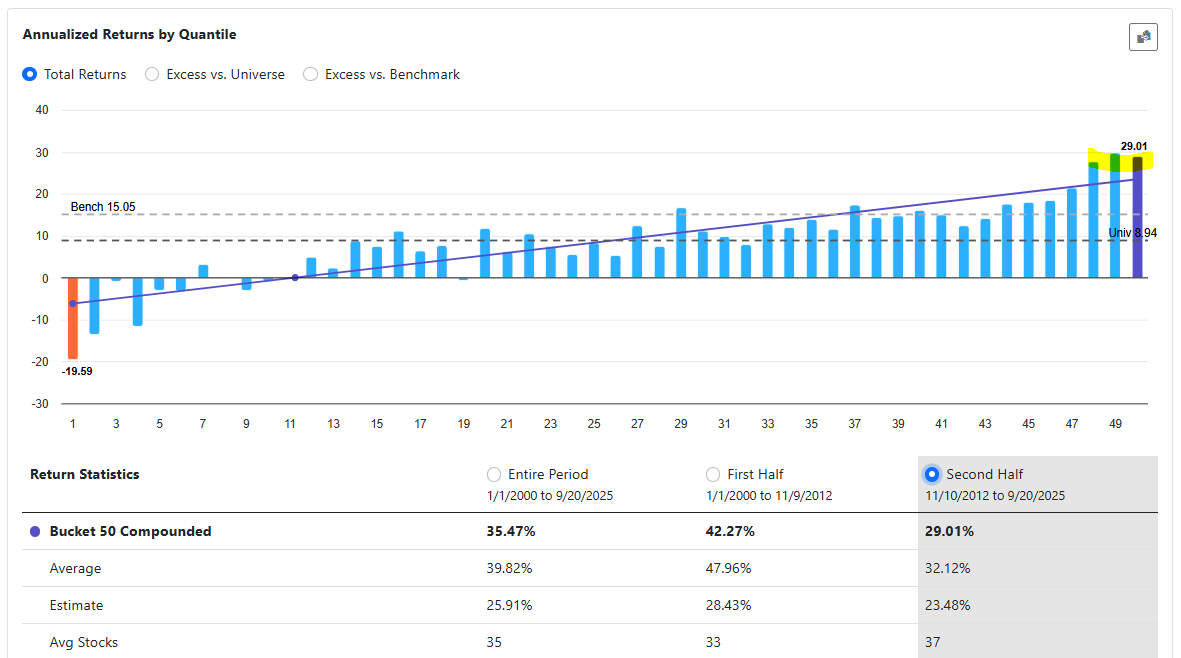Click the Average row label
1181x658 pixels.
click(x=75, y=568)
